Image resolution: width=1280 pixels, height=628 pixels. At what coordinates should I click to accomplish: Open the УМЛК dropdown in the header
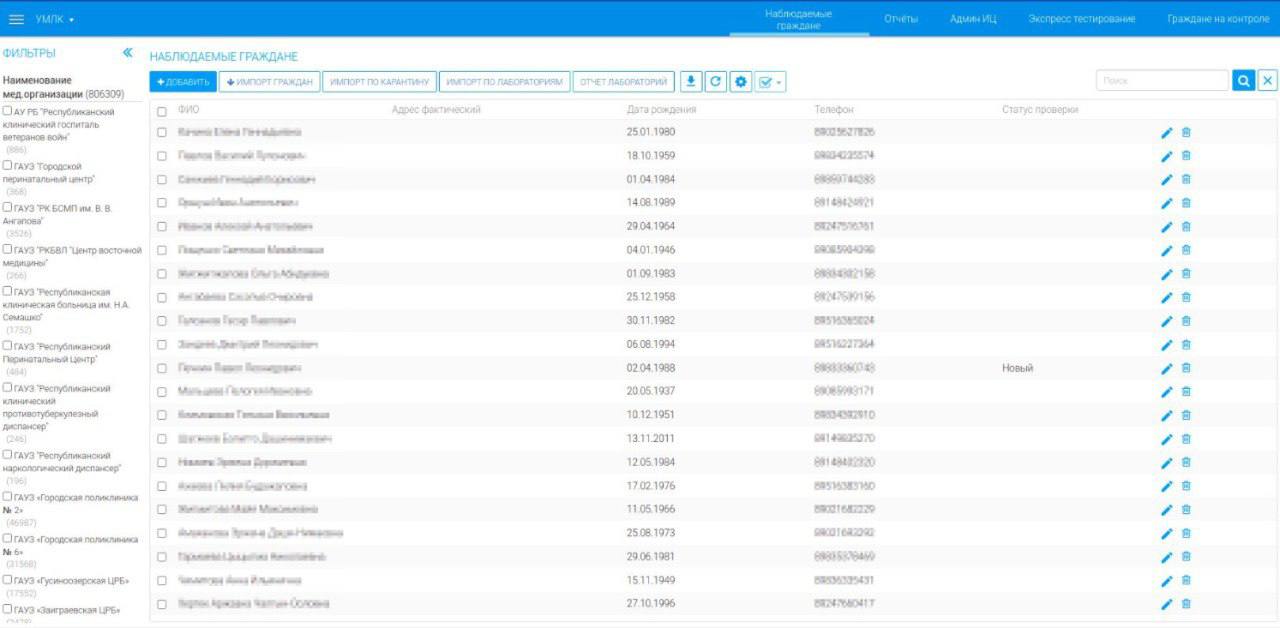55,19
